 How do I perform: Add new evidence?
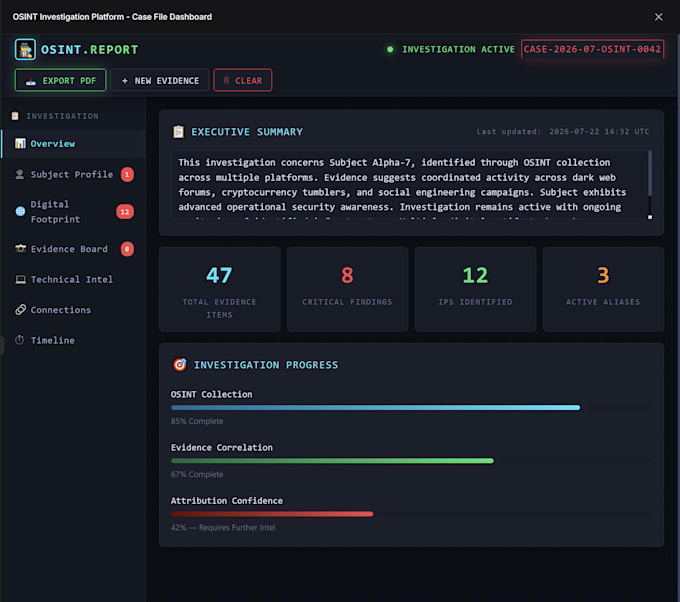tap(160, 80)
